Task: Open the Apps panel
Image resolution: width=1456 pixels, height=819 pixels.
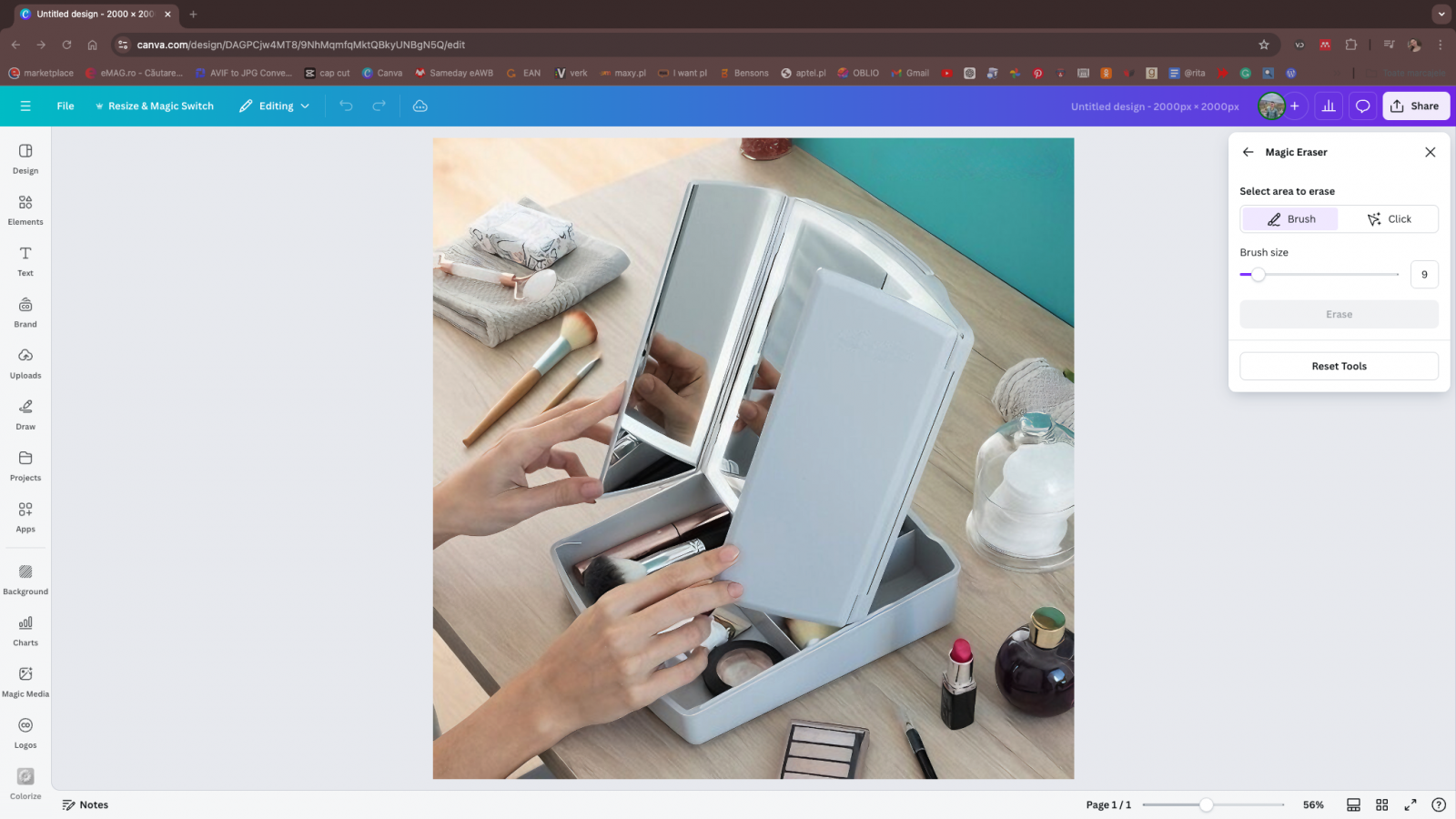Action: [x=25, y=517]
